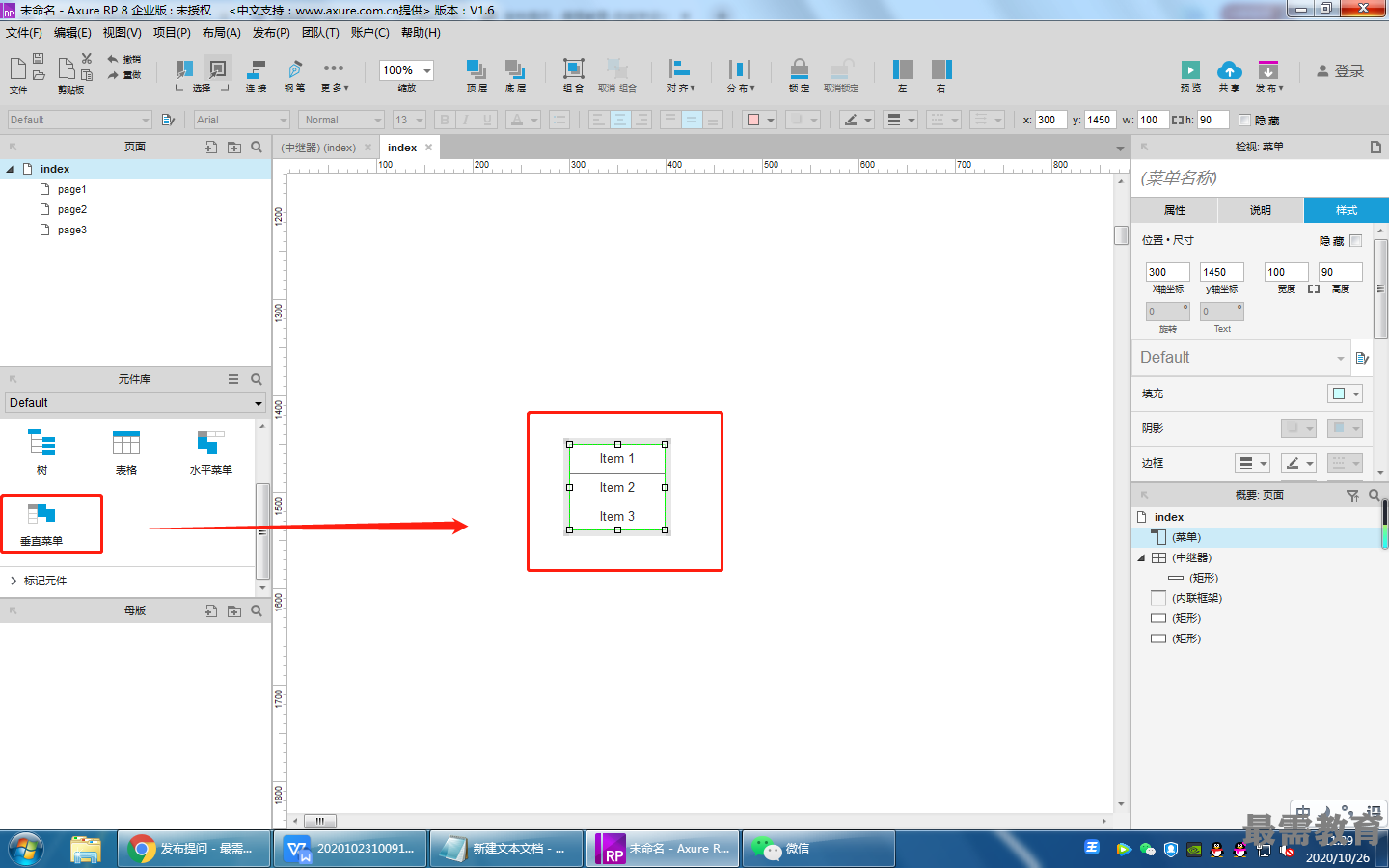Click the 连接 connector tool
The width and height of the screenshot is (1389, 868).
(256, 75)
